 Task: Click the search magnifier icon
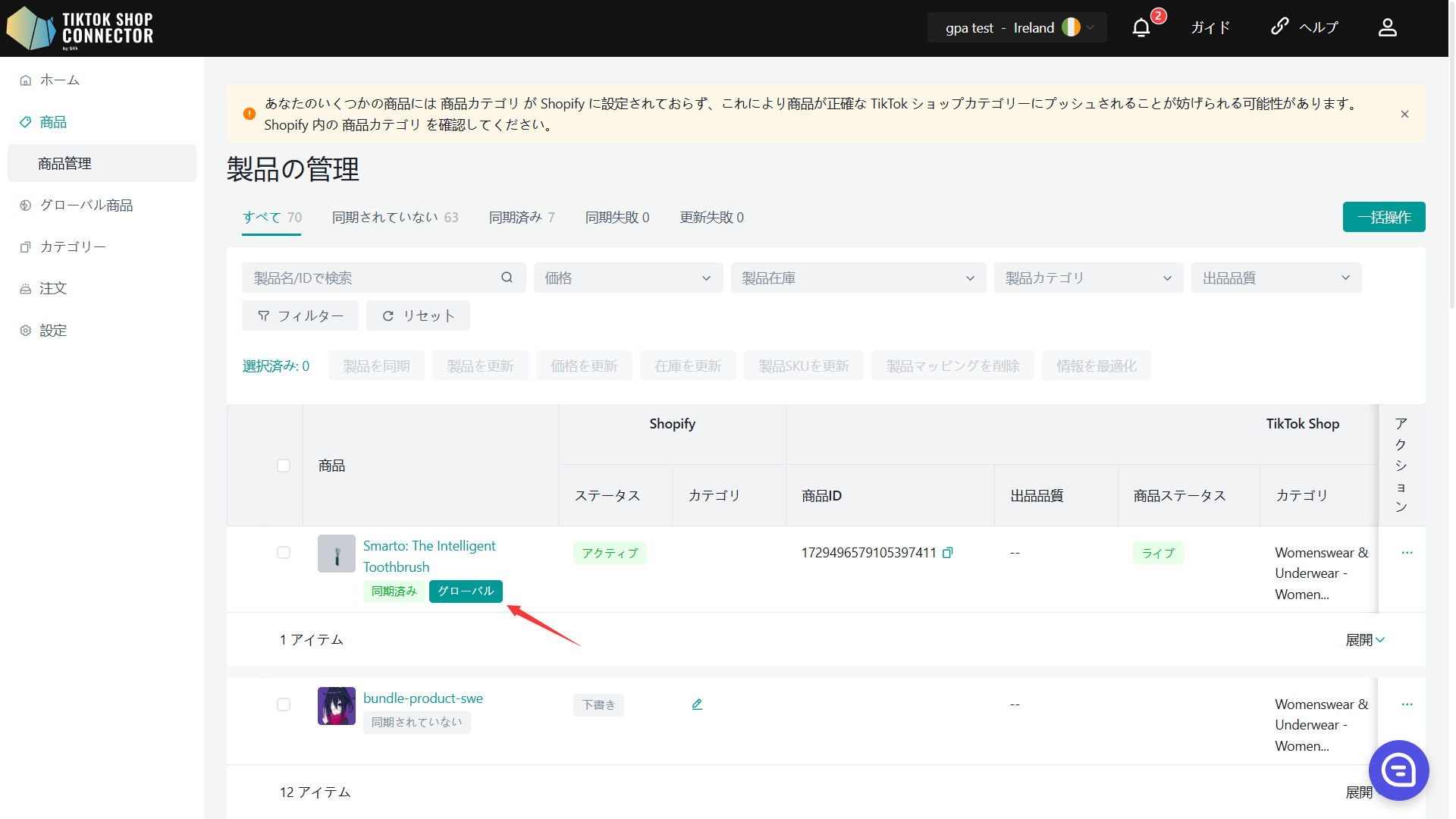coord(507,278)
